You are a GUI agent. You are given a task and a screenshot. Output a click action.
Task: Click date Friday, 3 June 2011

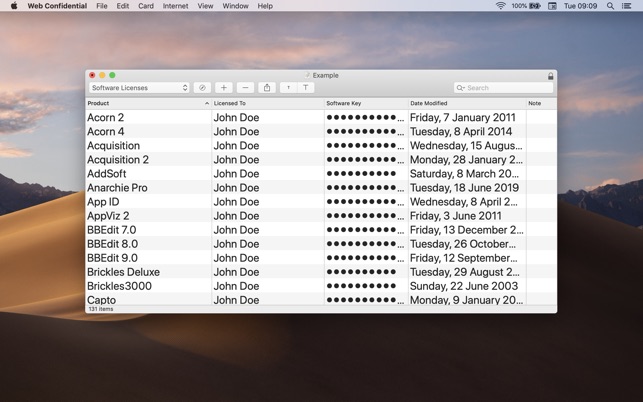click(456, 216)
